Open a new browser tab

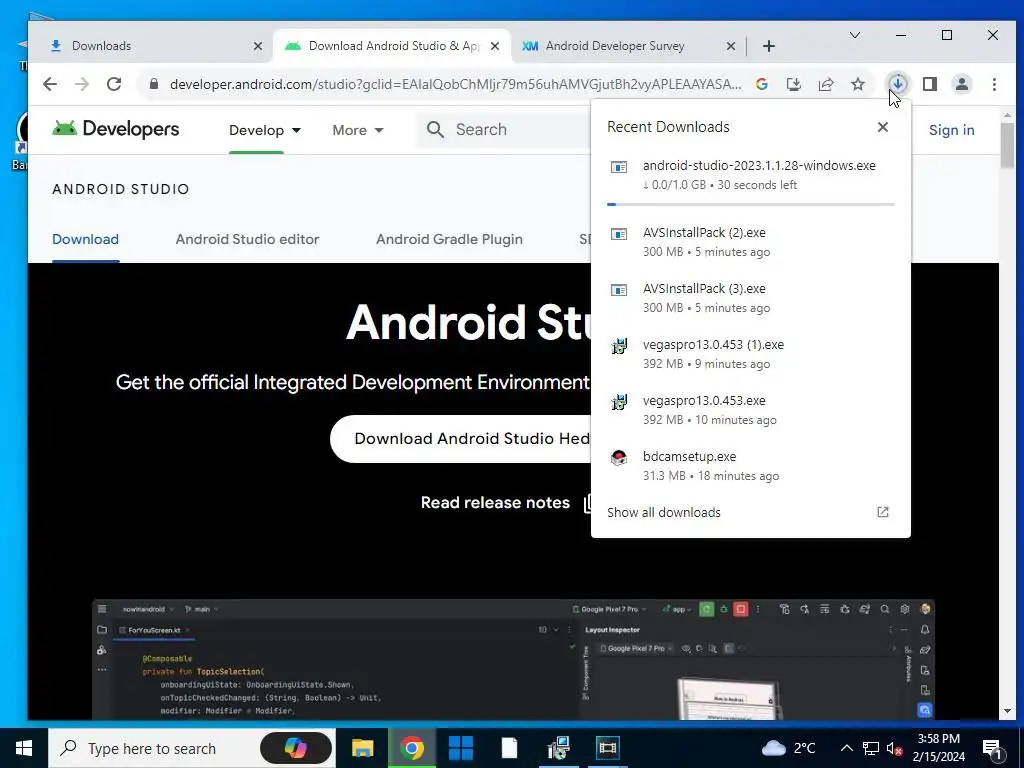[x=769, y=46]
